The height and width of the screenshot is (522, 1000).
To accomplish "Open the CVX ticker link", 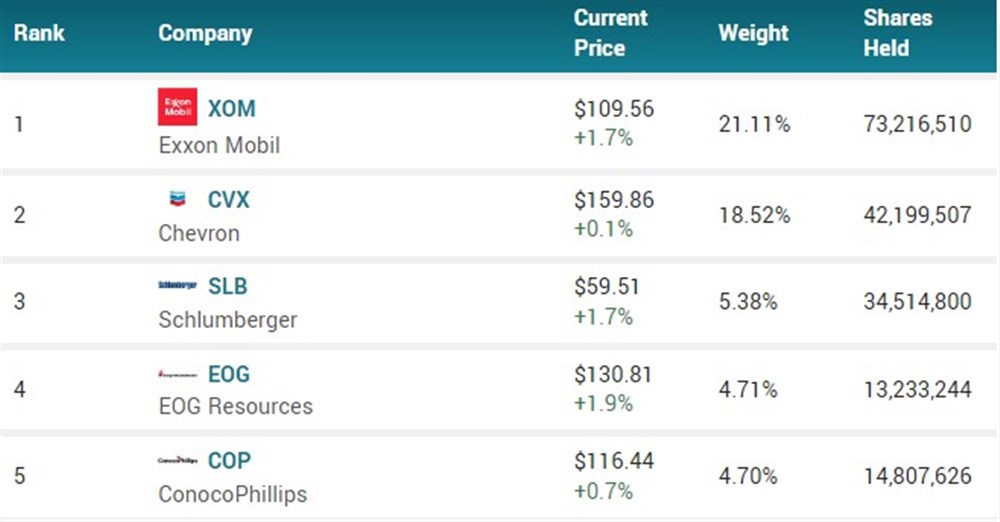I will coord(229,199).
